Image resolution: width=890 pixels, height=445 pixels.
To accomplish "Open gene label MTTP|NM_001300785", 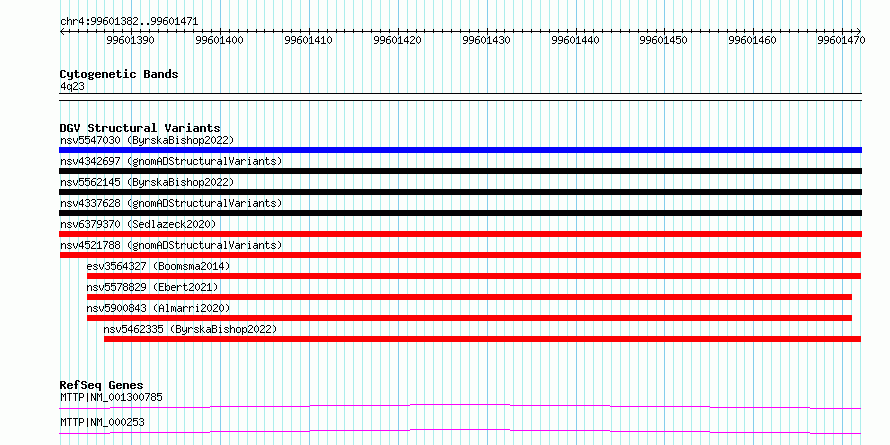I will [111, 397].
